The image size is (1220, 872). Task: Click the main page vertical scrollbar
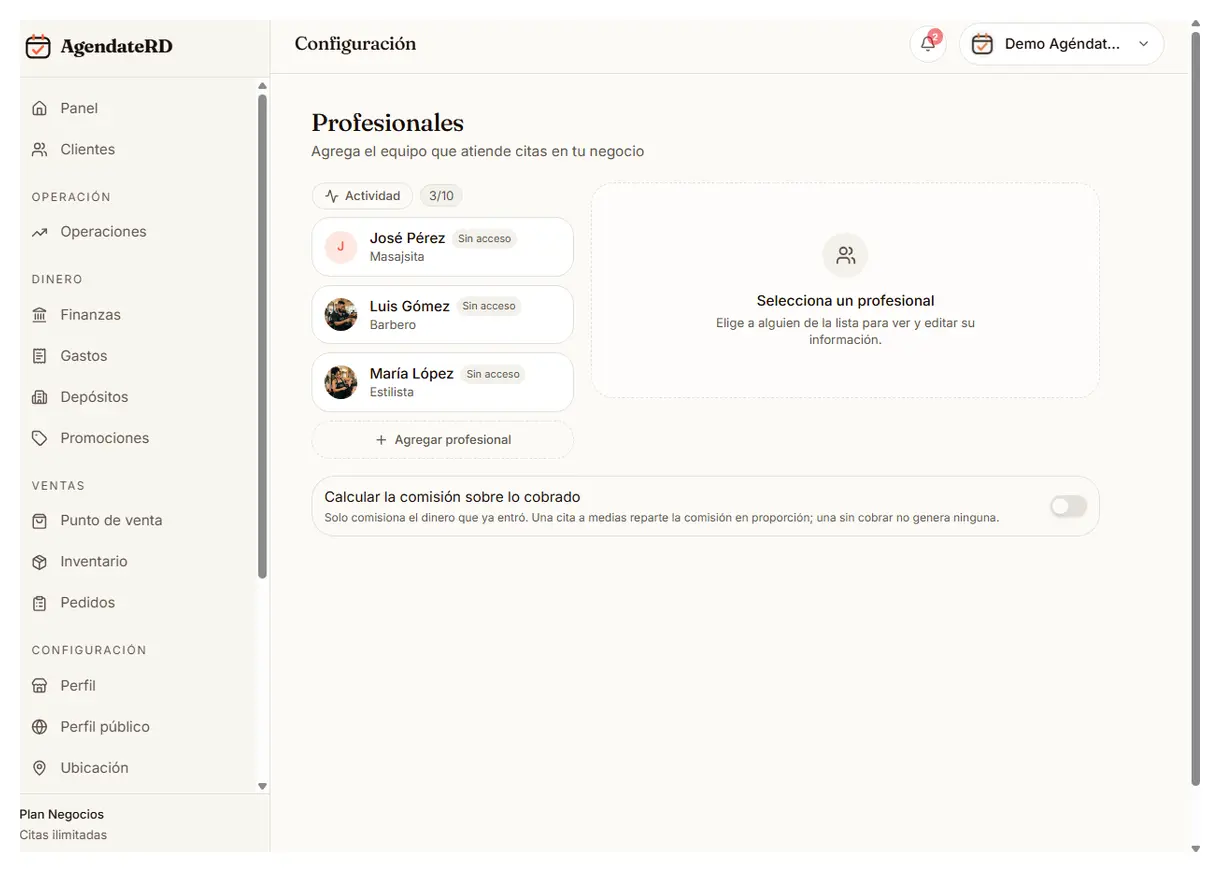[x=1195, y=408]
